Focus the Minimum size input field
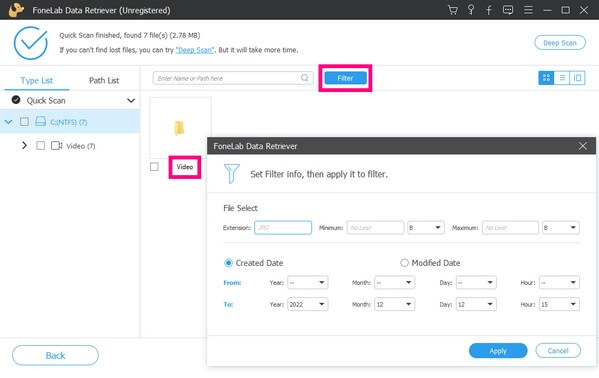Image resolution: width=599 pixels, height=378 pixels. 375,228
